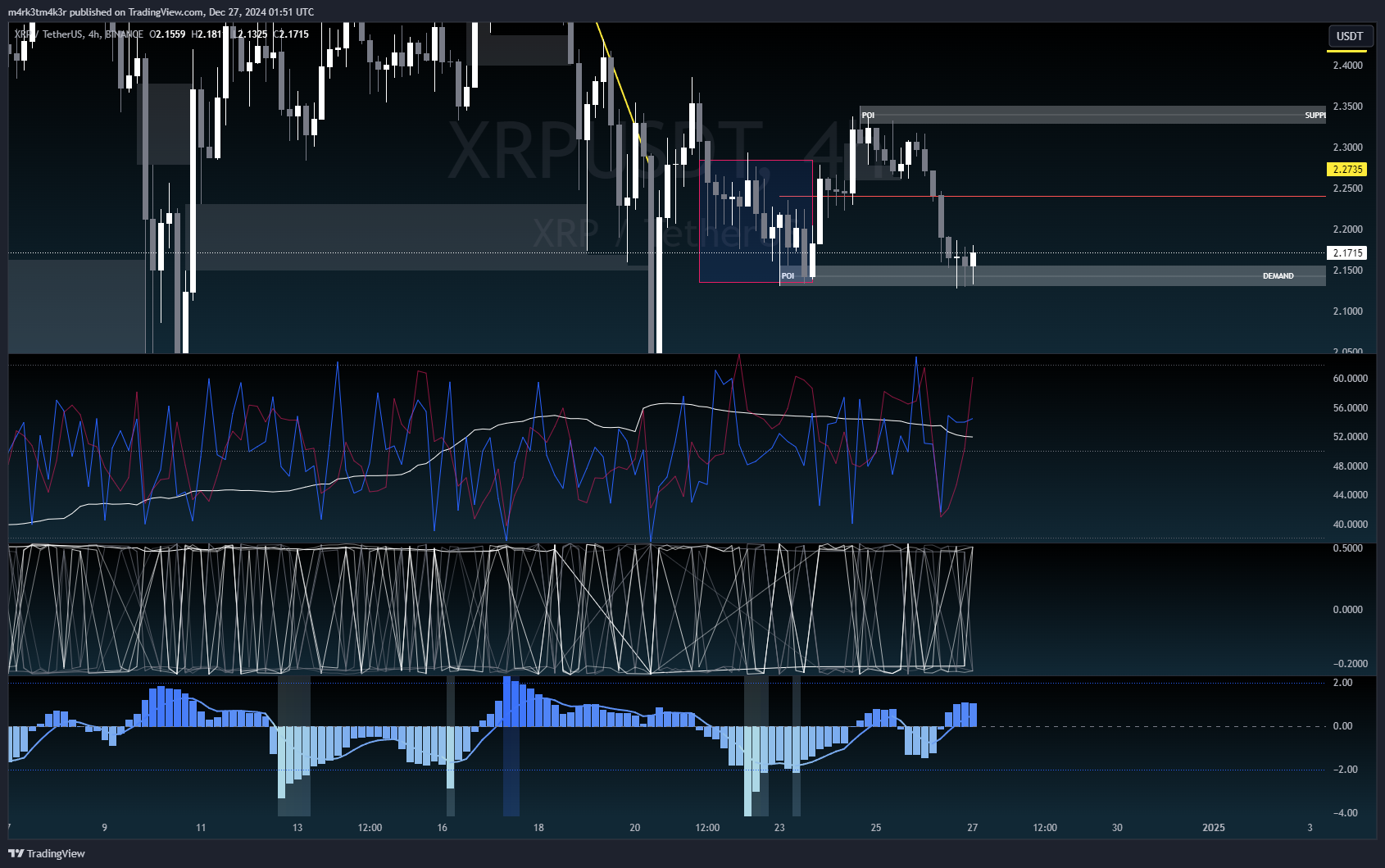Select the DEMAND zone label
Screen dimensions: 1385x868
(1278, 276)
